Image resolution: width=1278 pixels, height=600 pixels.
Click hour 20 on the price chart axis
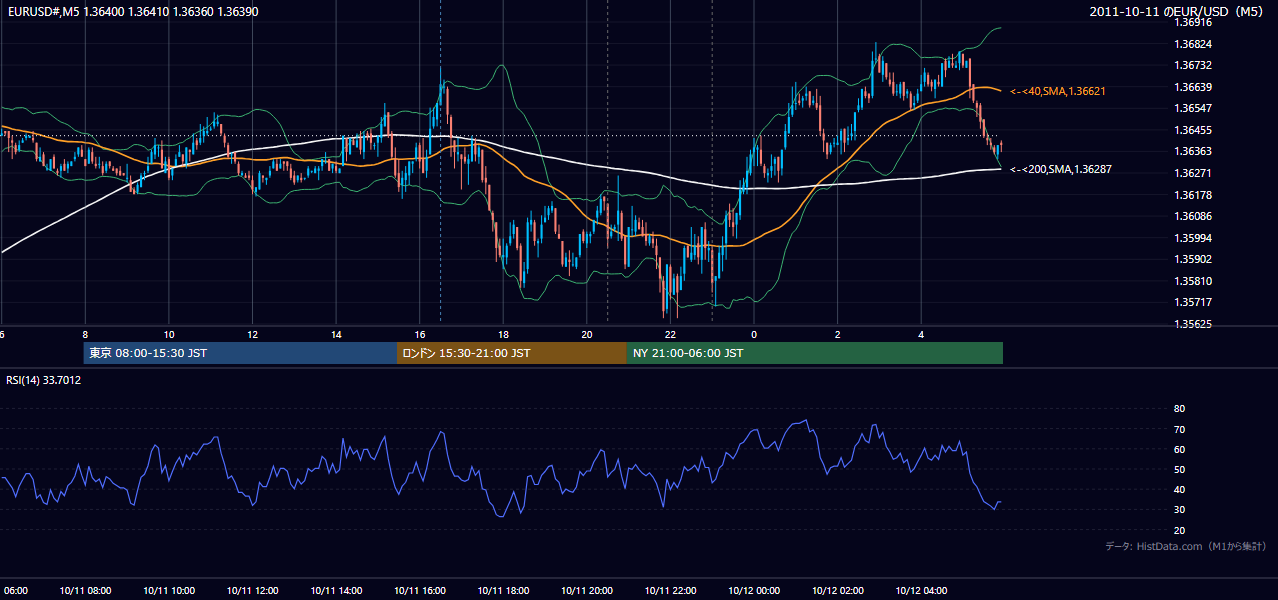click(x=586, y=335)
